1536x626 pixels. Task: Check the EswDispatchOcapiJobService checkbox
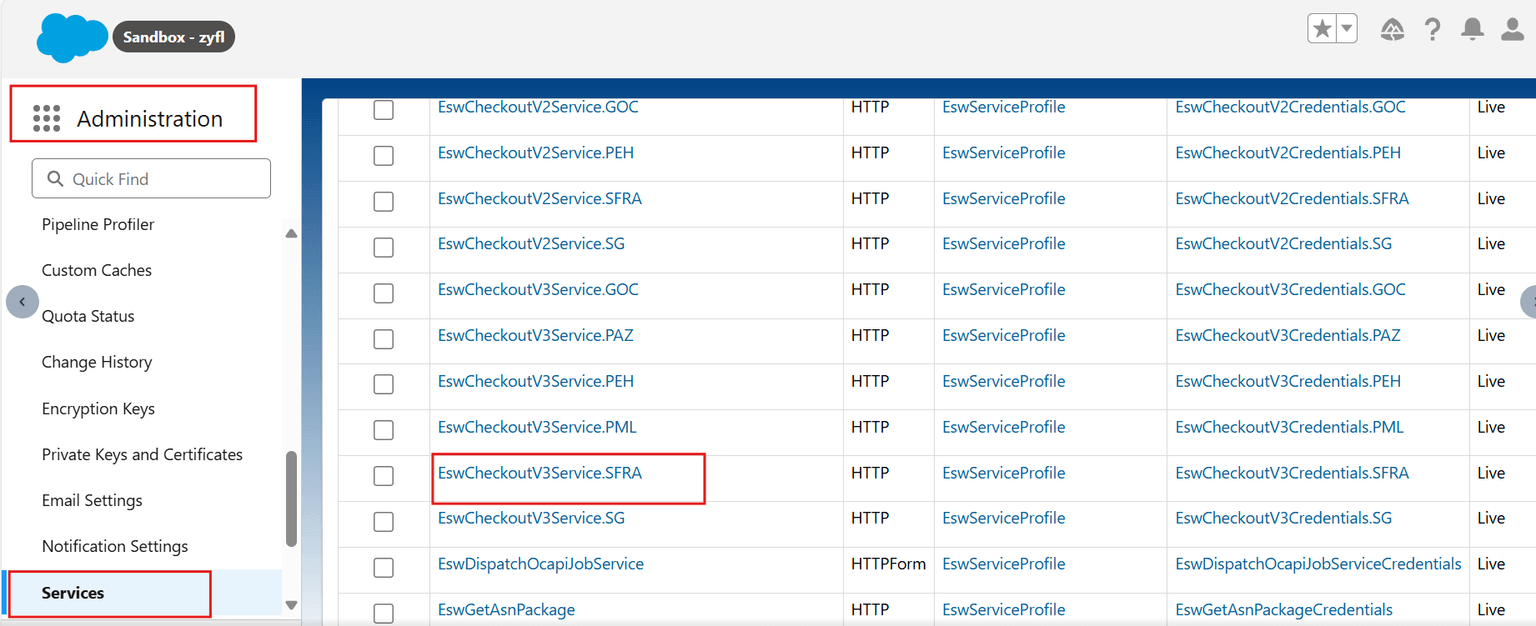point(383,568)
